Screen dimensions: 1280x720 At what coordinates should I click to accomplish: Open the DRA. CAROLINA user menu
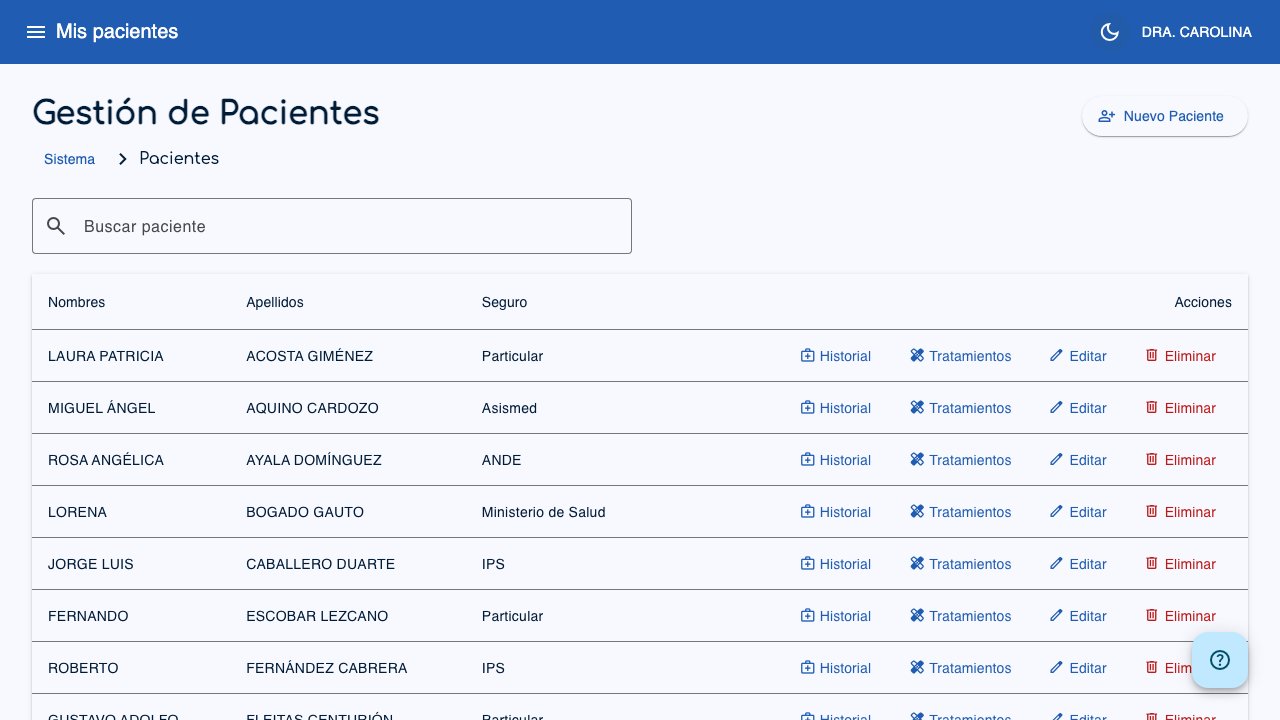pos(1196,32)
